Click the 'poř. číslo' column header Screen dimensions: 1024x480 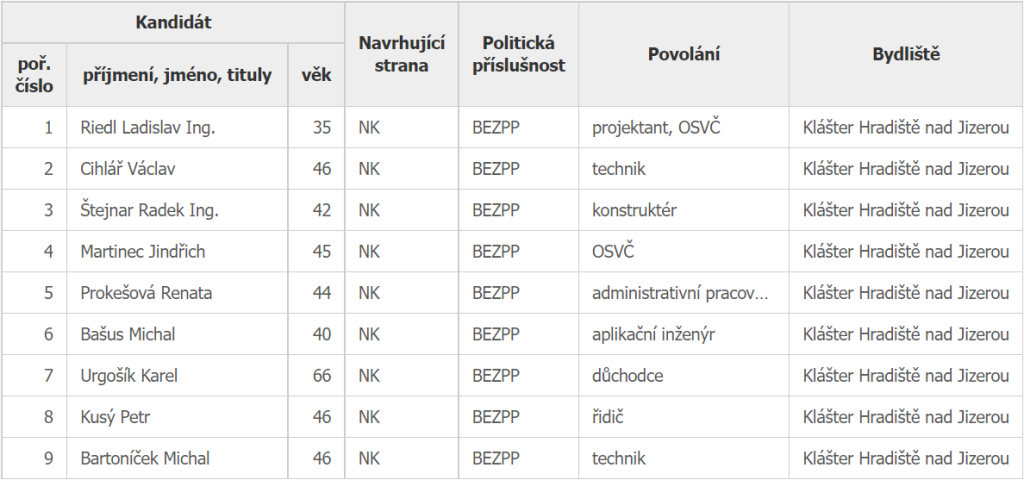[x=35, y=75]
